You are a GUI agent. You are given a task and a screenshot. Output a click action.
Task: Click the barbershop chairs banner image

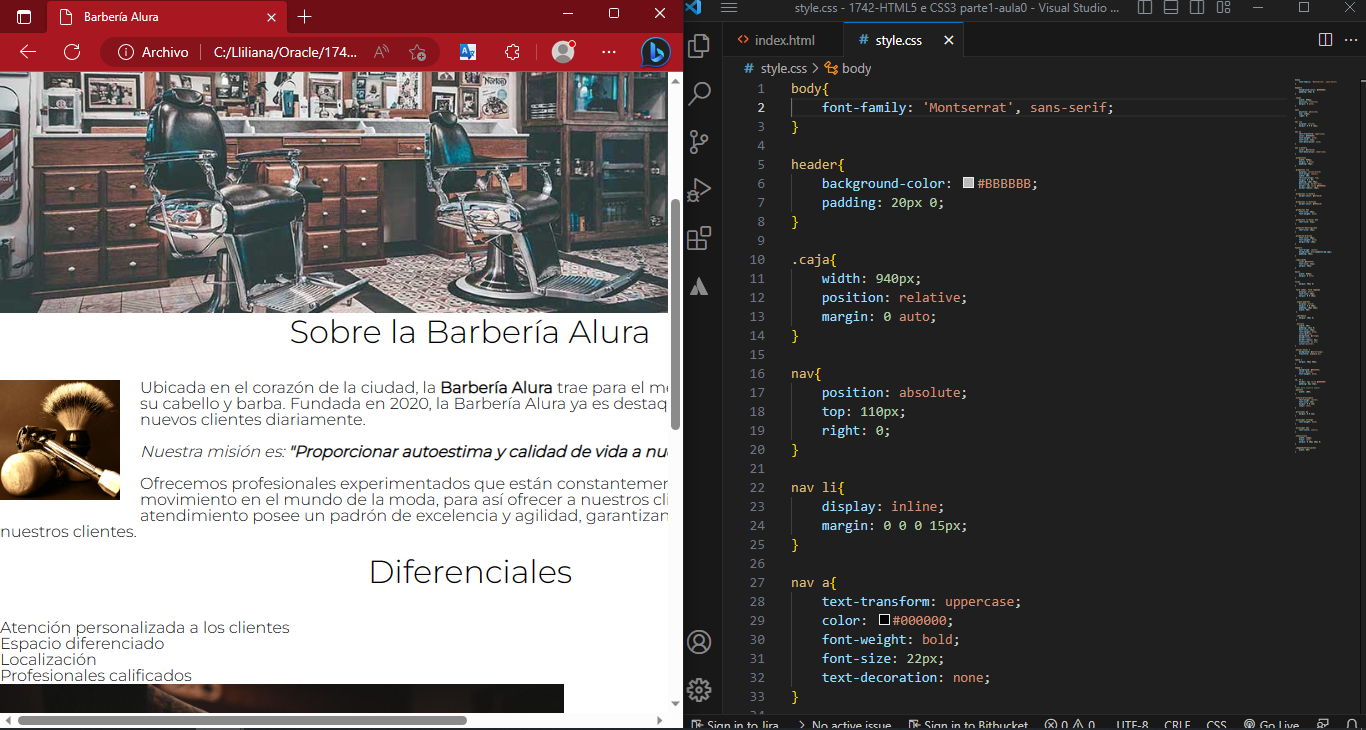pos(334,192)
